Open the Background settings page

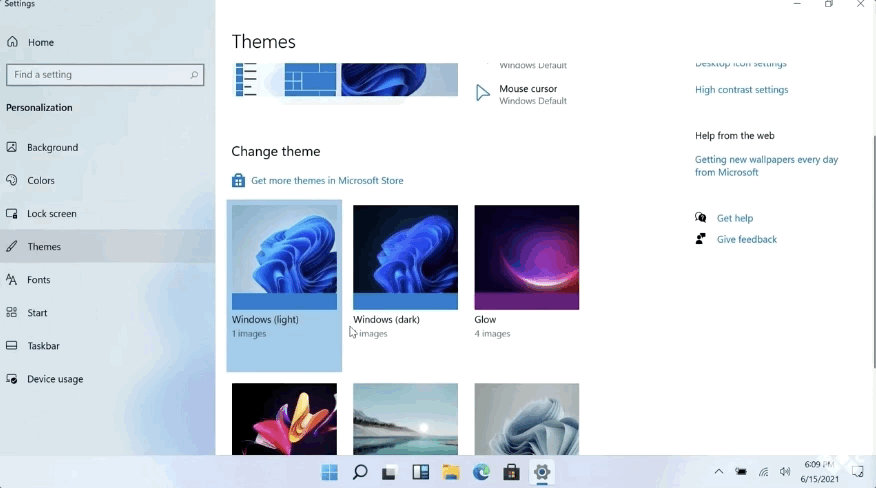click(107, 148)
